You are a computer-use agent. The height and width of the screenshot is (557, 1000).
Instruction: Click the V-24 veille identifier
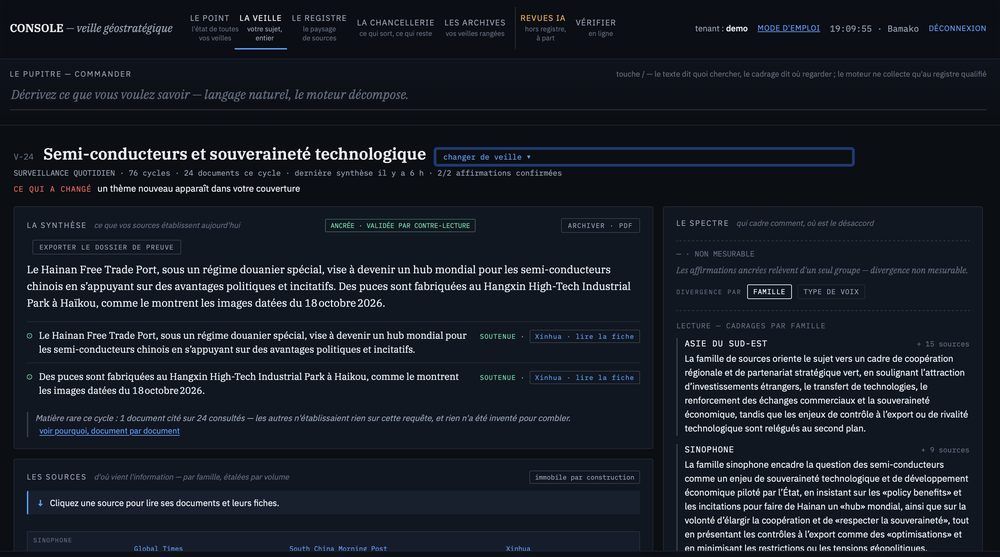(x=24, y=157)
